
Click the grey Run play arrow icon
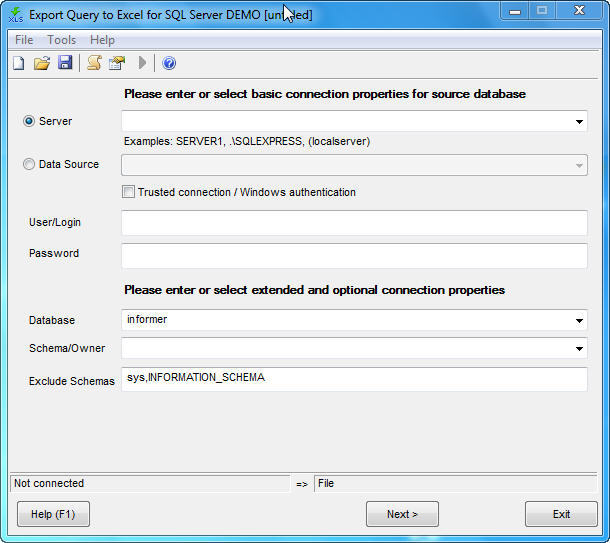coord(142,63)
